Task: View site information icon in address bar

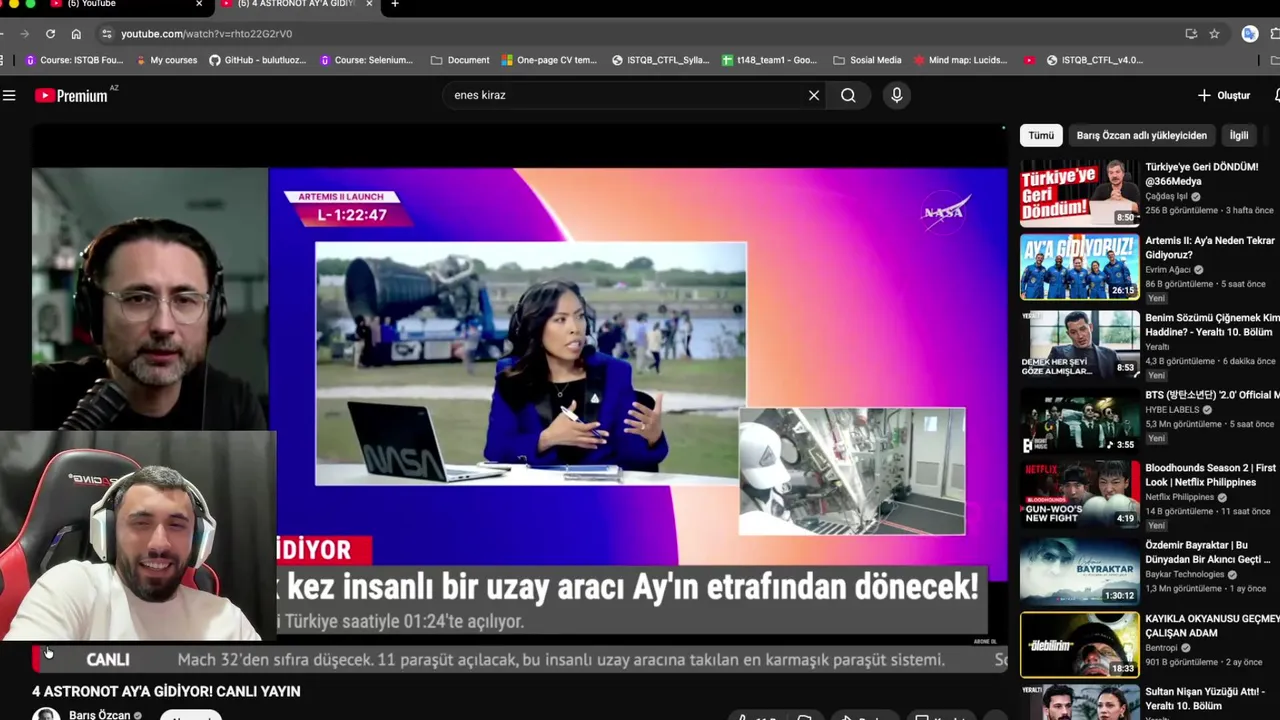Action: 107,33
